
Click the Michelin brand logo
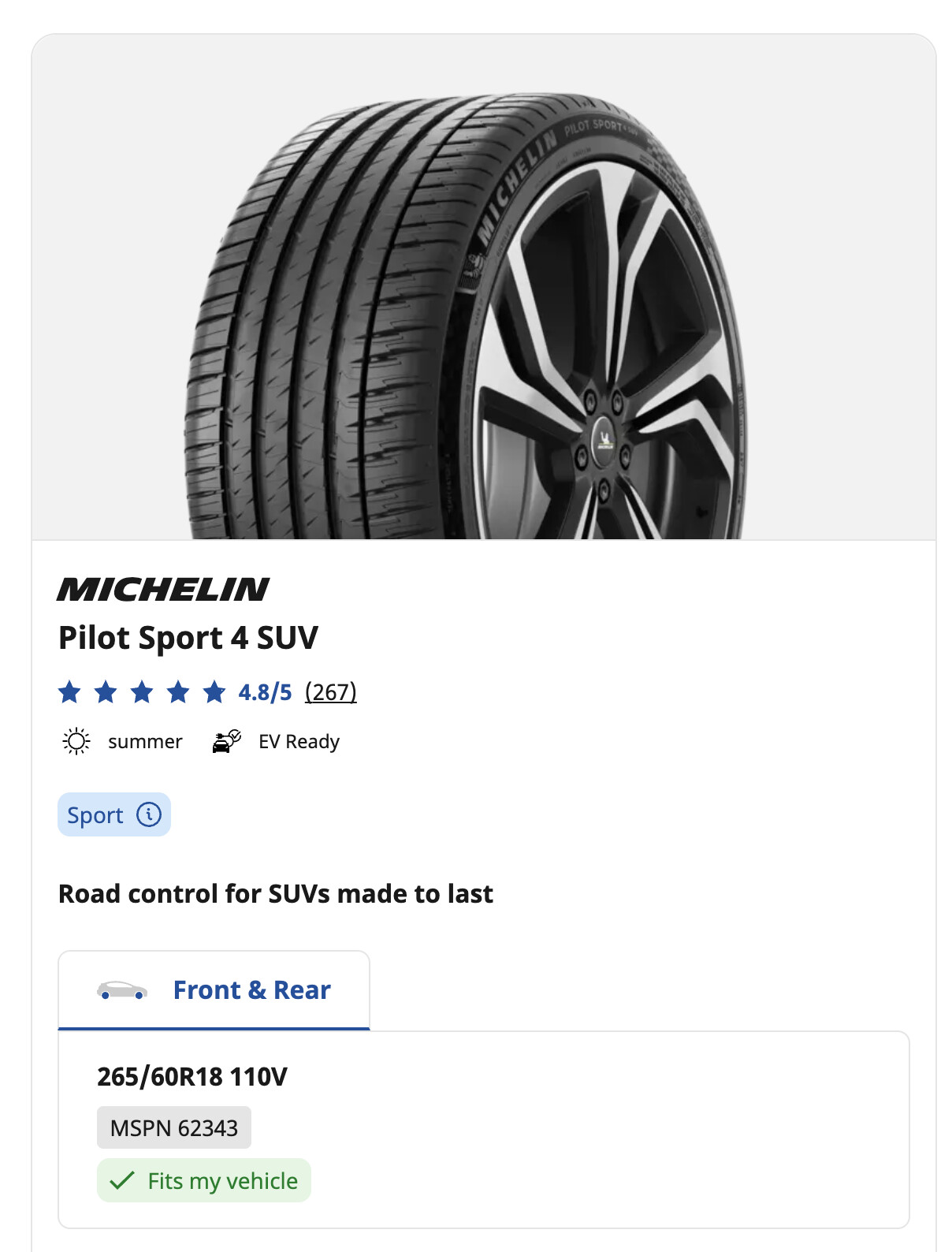pos(163,590)
